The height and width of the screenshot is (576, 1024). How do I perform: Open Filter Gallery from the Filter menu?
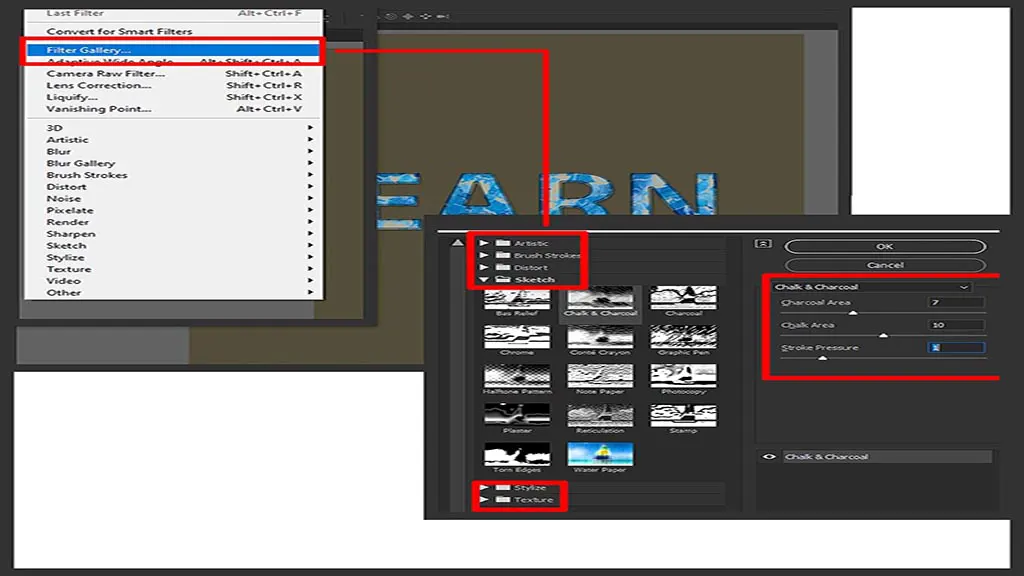click(x=174, y=50)
